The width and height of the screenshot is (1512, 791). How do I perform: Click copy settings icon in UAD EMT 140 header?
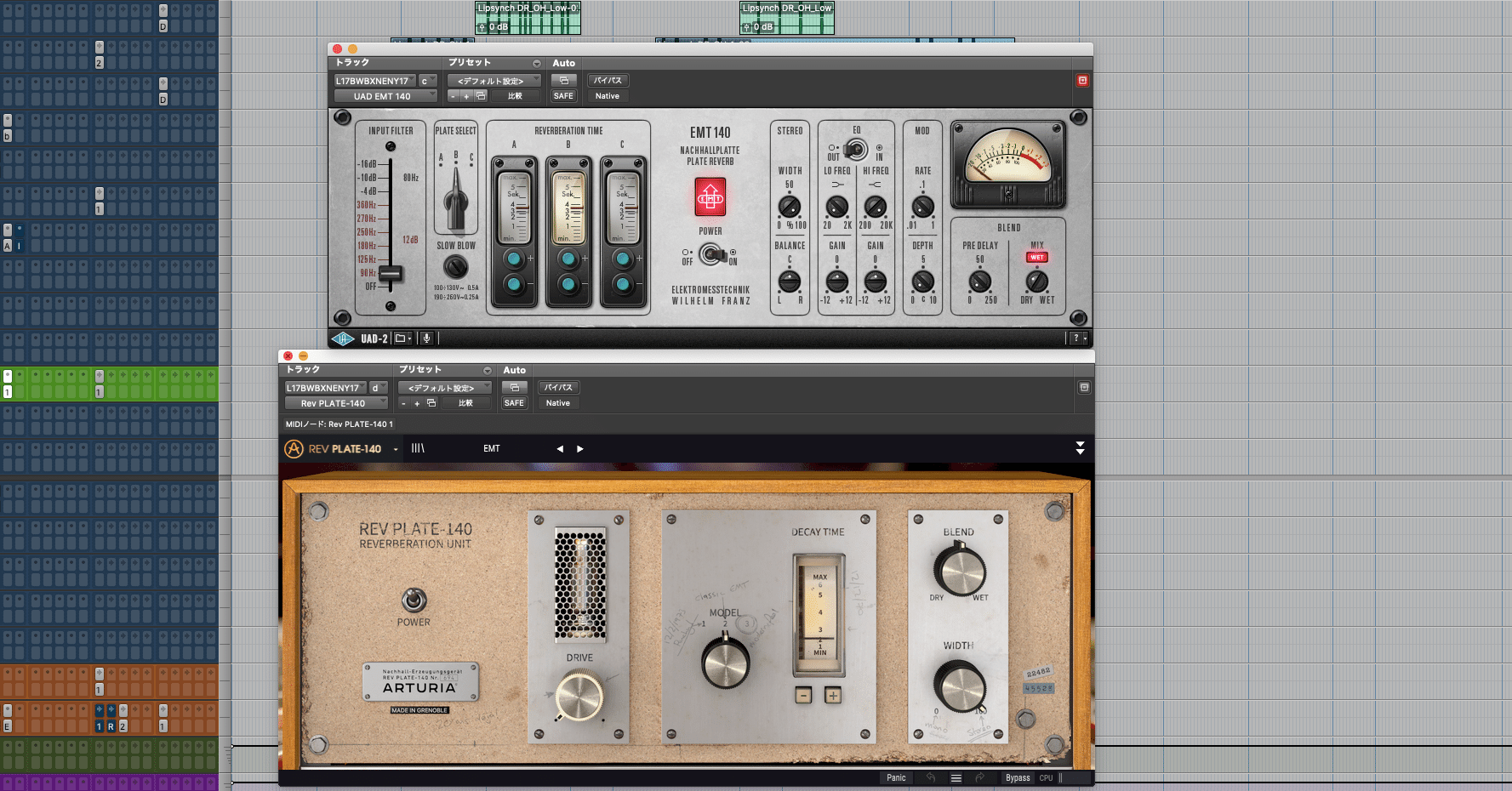point(481,96)
